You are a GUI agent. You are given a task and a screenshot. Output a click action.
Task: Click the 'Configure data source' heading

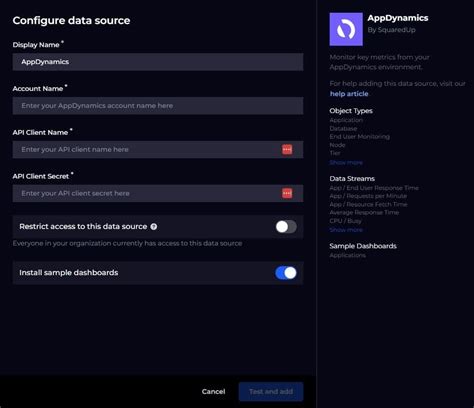click(x=71, y=21)
